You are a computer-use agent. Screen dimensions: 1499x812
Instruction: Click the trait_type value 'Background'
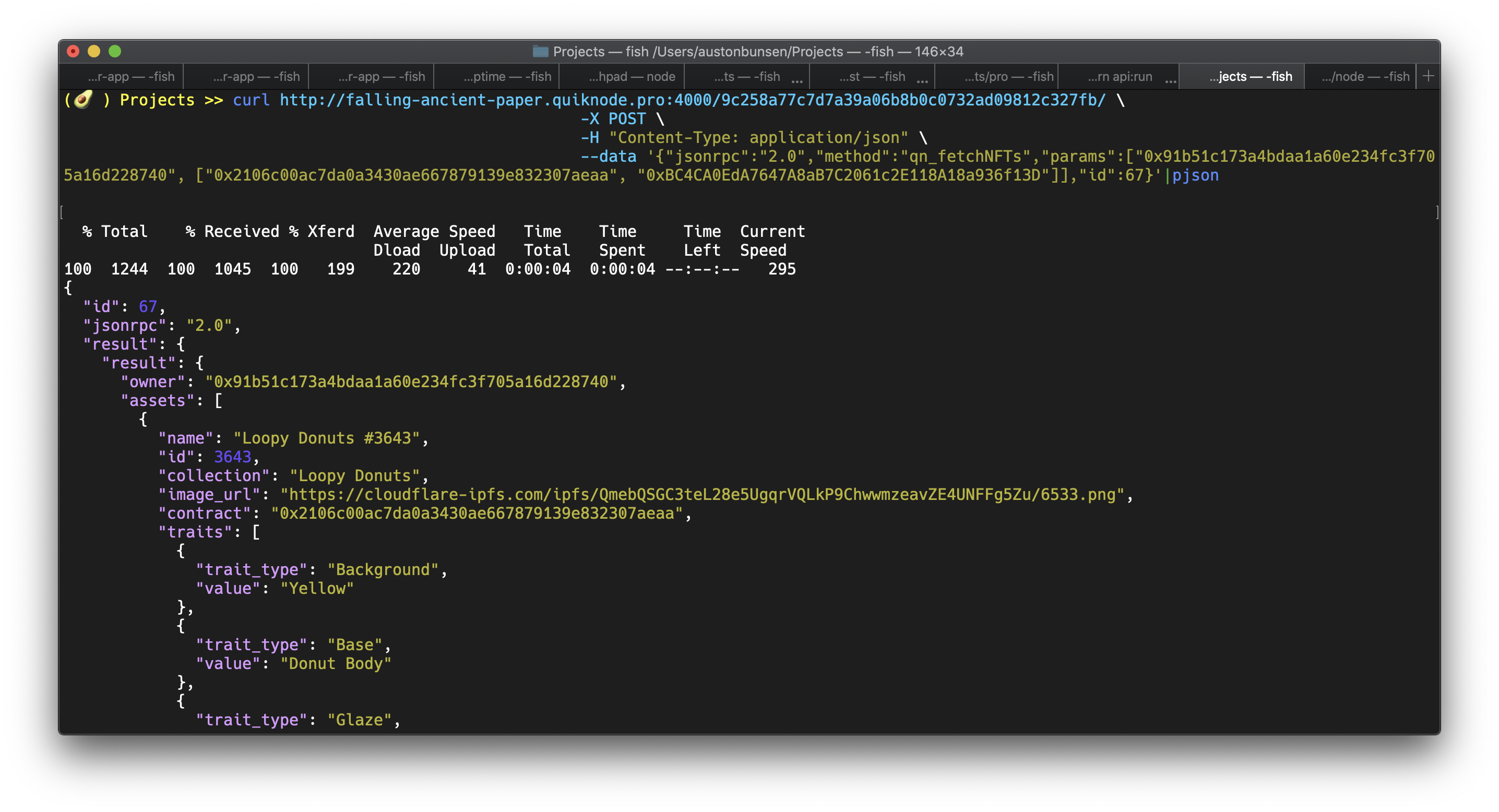click(x=382, y=569)
